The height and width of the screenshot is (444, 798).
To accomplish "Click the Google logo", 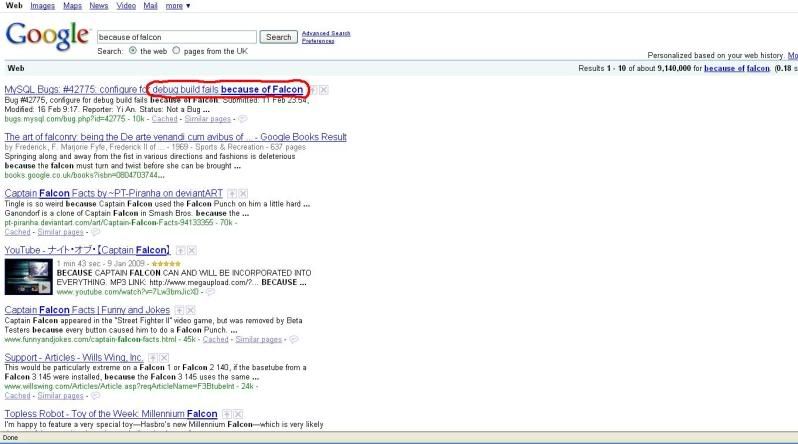I will 47,36.
